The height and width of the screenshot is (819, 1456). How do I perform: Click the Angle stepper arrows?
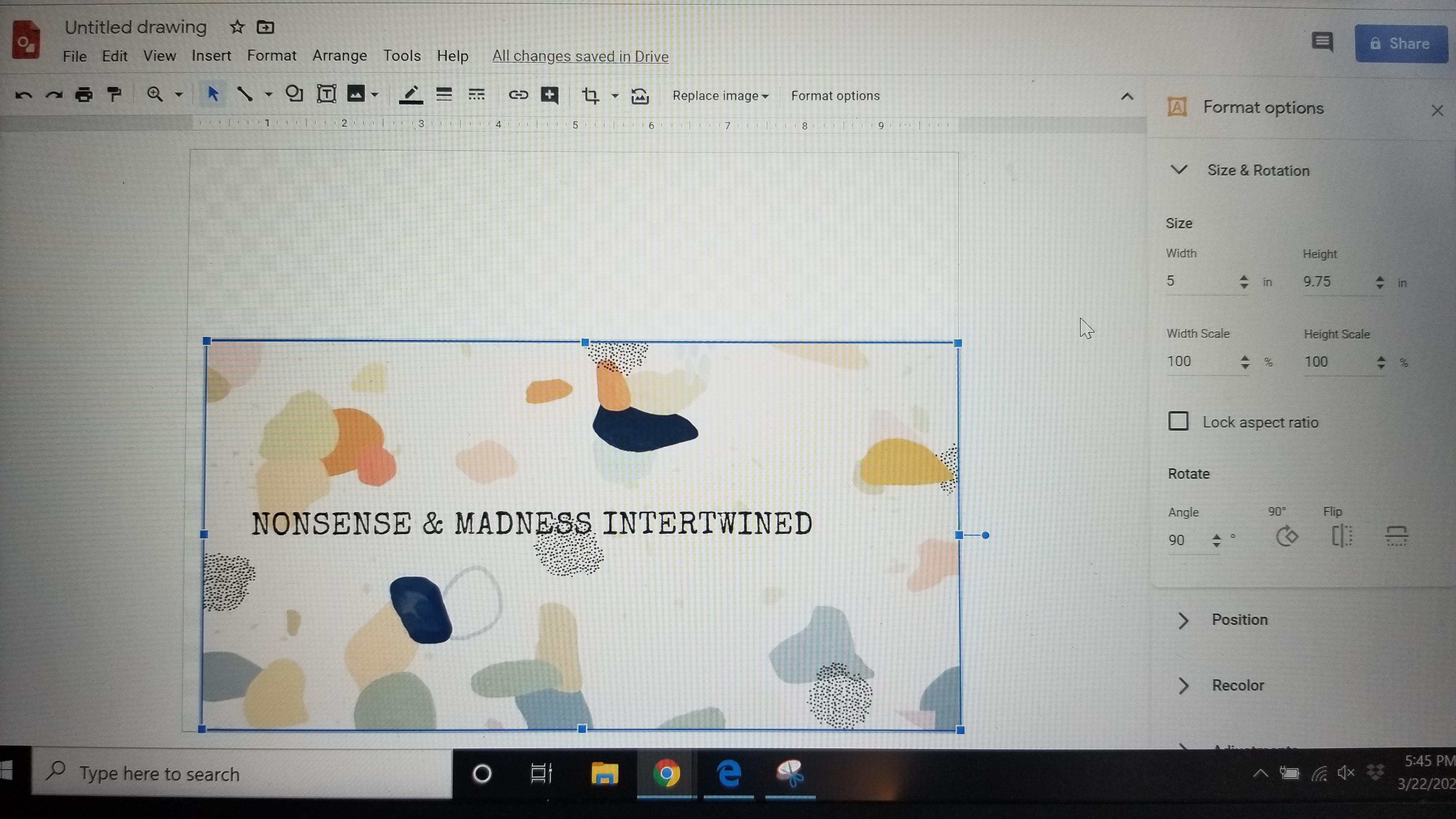click(1216, 540)
